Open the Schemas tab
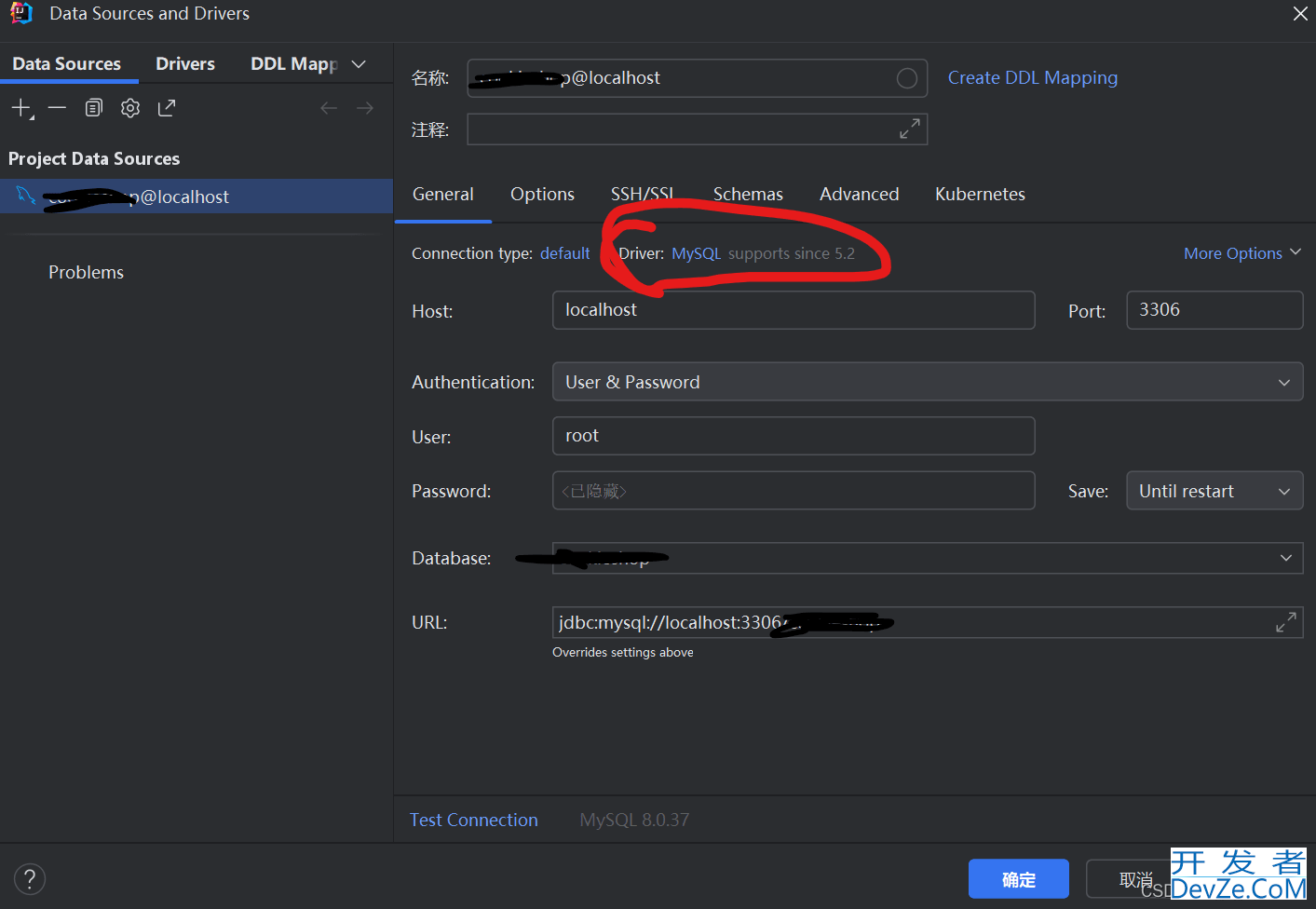The height and width of the screenshot is (909, 1316). (x=748, y=194)
